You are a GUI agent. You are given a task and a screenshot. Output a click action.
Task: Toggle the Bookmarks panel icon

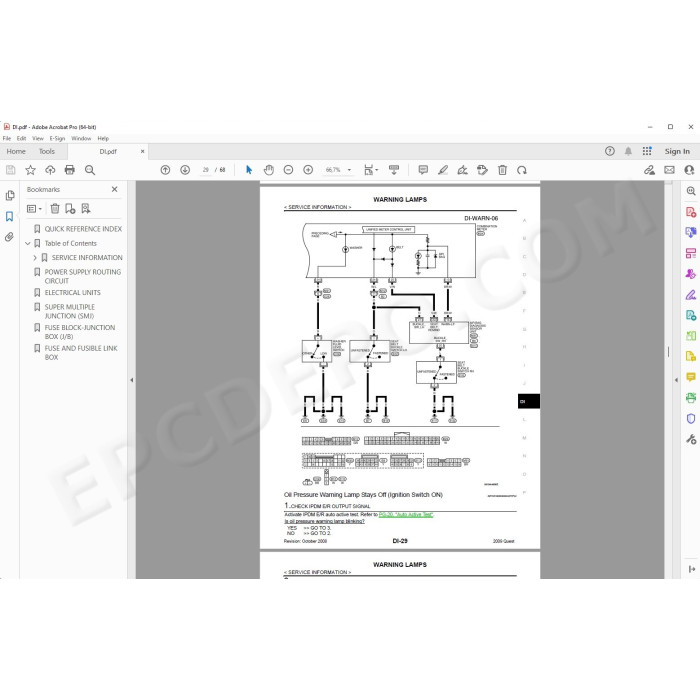click(x=9, y=217)
